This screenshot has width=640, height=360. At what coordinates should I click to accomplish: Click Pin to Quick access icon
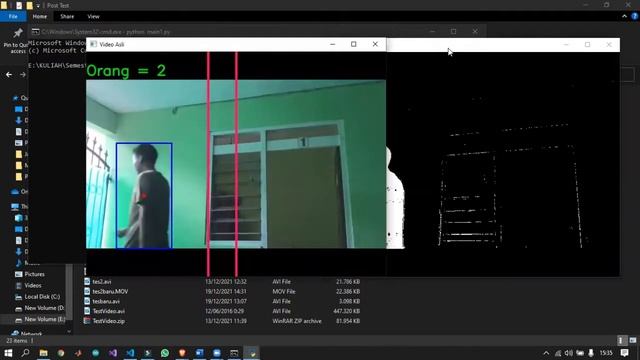click(x=18, y=33)
